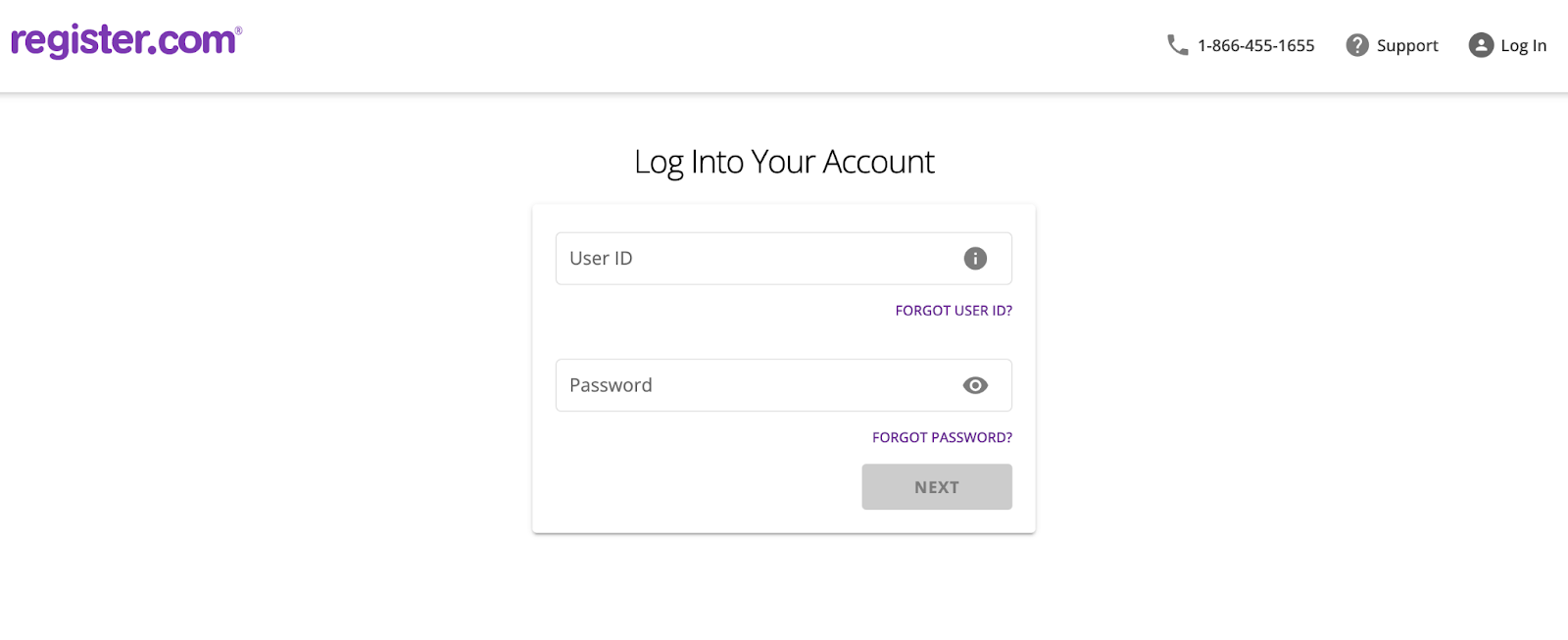Select Log In from the header
Viewport: 1568px width, 640px height.
tap(1520, 44)
